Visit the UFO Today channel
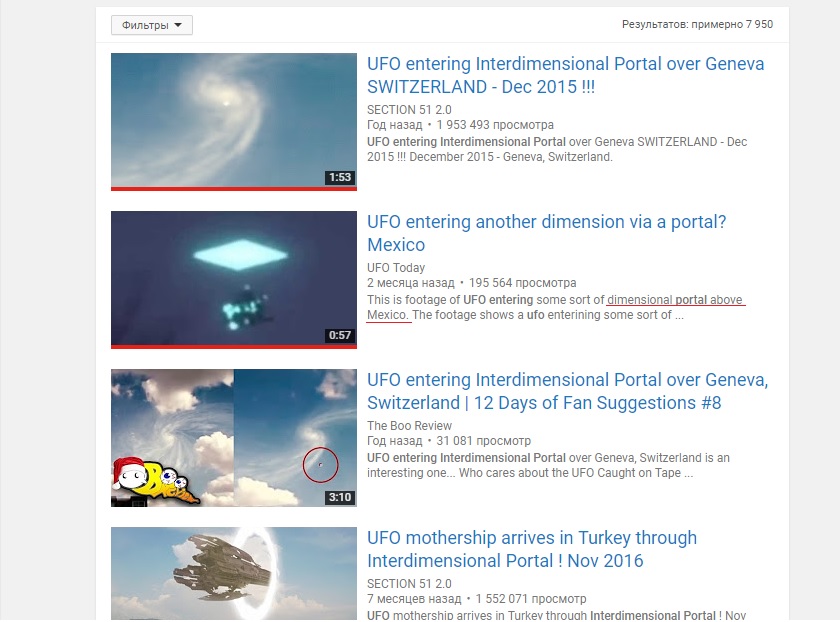The image size is (840, 622). [396, 268]
